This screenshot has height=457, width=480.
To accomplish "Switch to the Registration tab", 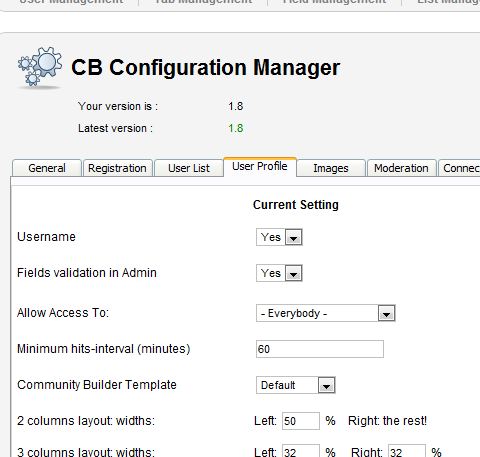I will coord(117,168).
